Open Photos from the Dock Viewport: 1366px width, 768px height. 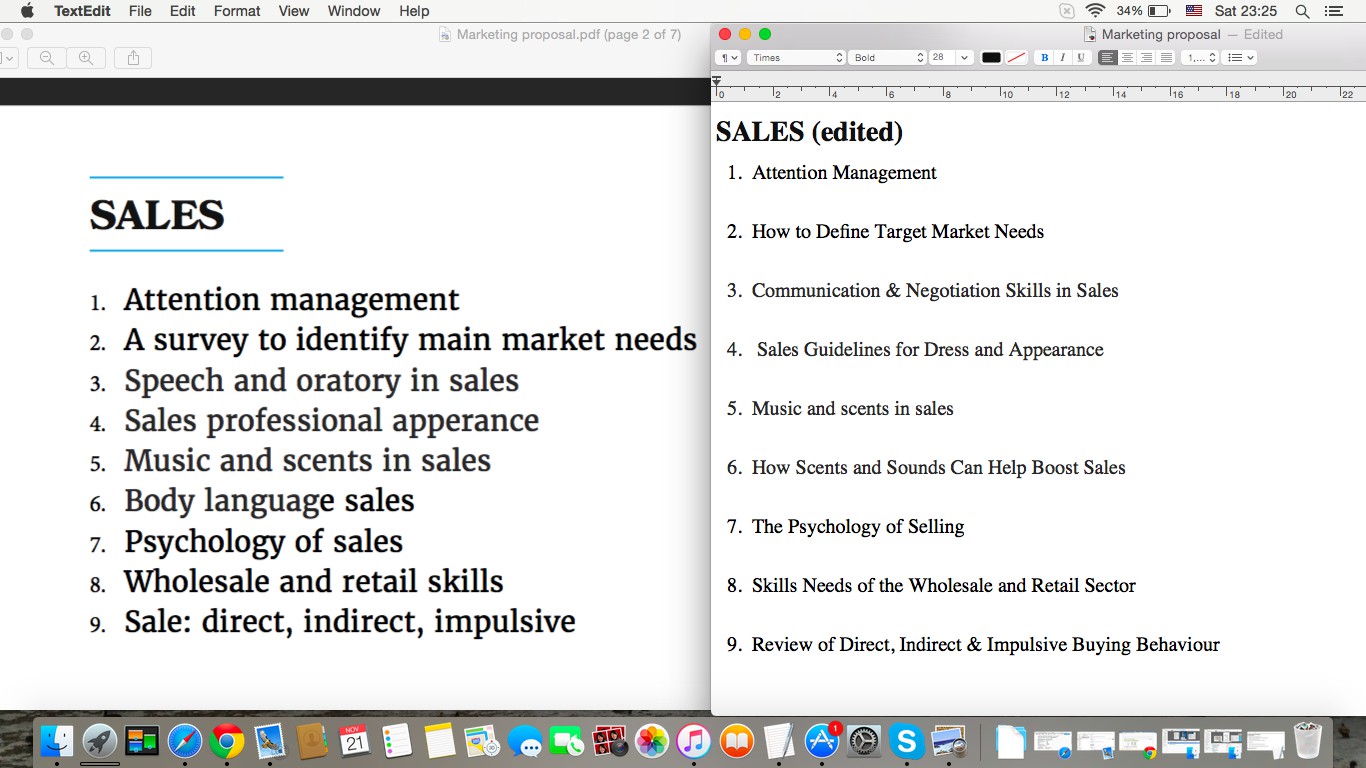[652, 741]
